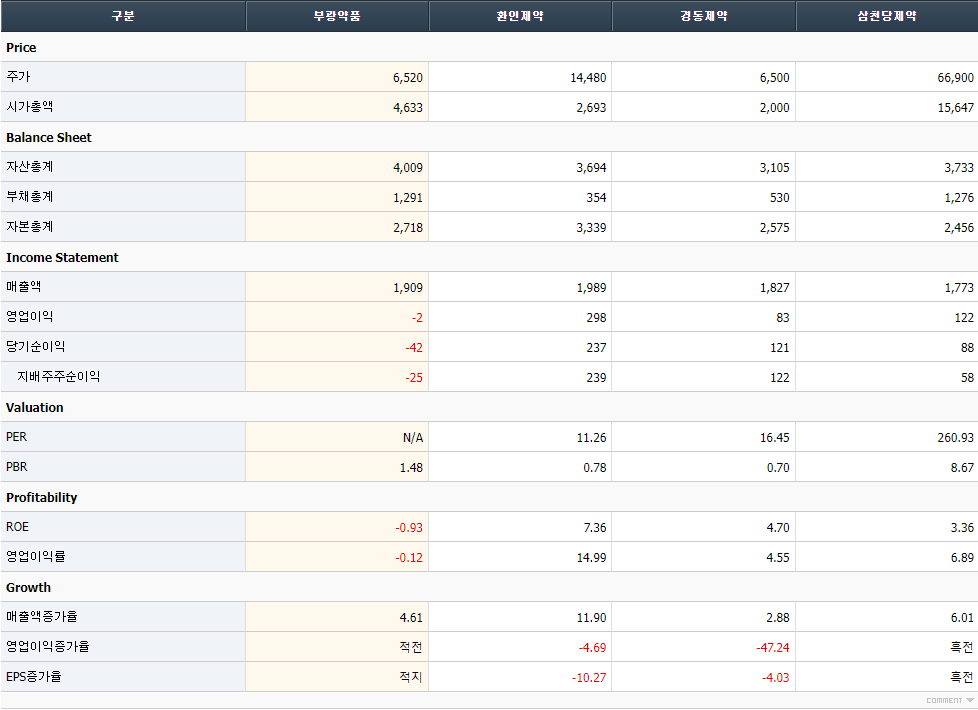The width and height of the screenshot is (978, 710).
Task: Click the red -4.03 EPS growth cell
Action: click(704, 676)
